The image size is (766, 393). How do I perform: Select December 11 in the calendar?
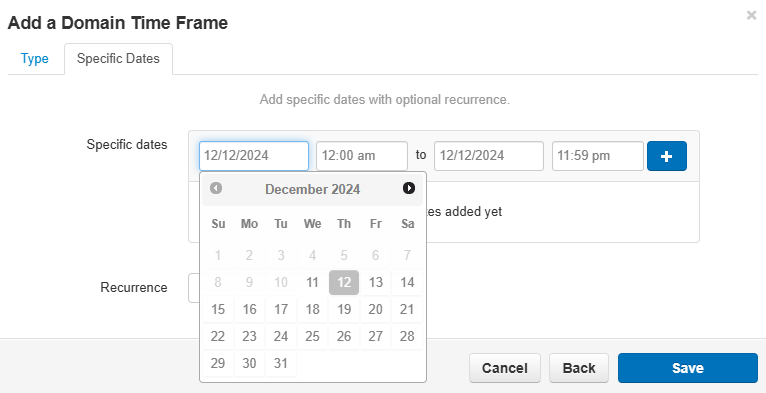pyautogui.click(x=312, y=283)
